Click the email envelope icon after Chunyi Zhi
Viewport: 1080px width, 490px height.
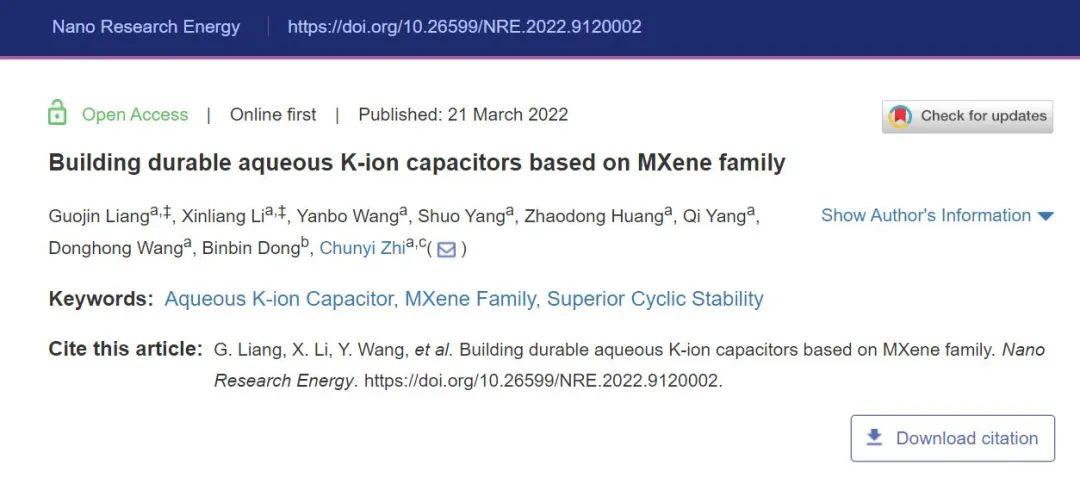[x=446, y=249]
